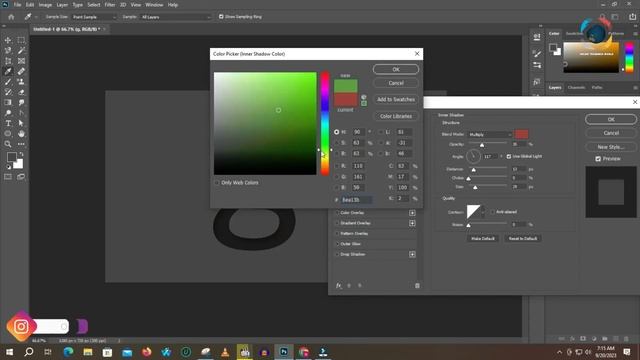The image size is (640, 360).
Task: Select the Rectangular Marquee tool
Action: pos(21,40)
